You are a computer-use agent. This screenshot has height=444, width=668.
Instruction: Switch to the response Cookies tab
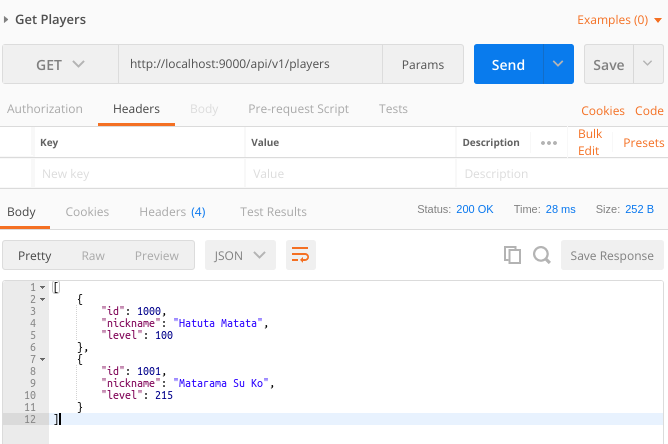pyautogui.click(x=87, y=212)
